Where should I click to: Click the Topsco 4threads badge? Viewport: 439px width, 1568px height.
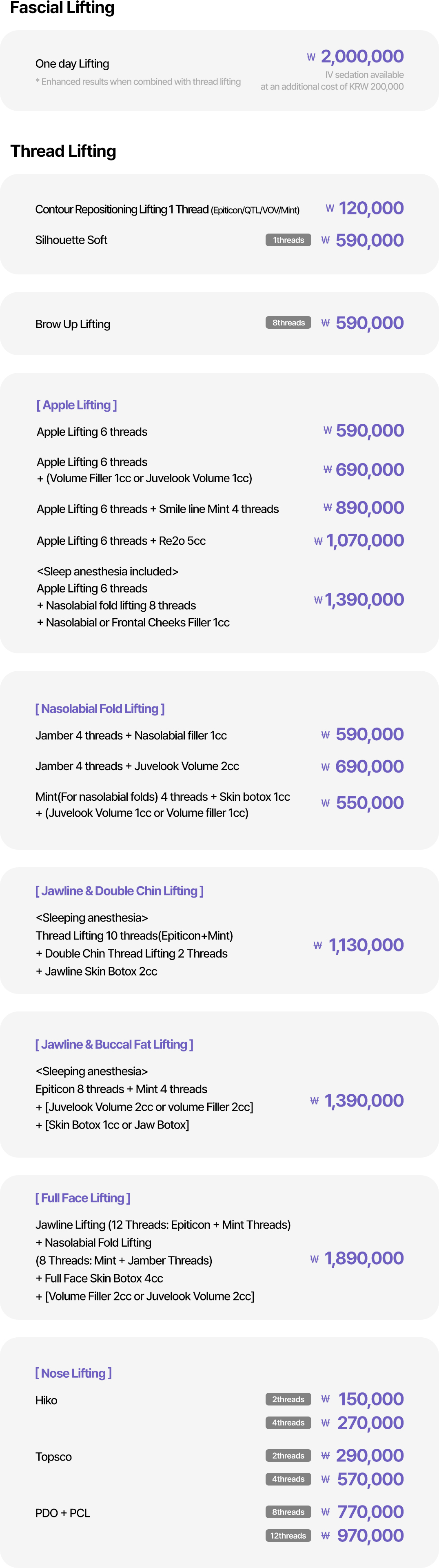[x=288, y=1479]
